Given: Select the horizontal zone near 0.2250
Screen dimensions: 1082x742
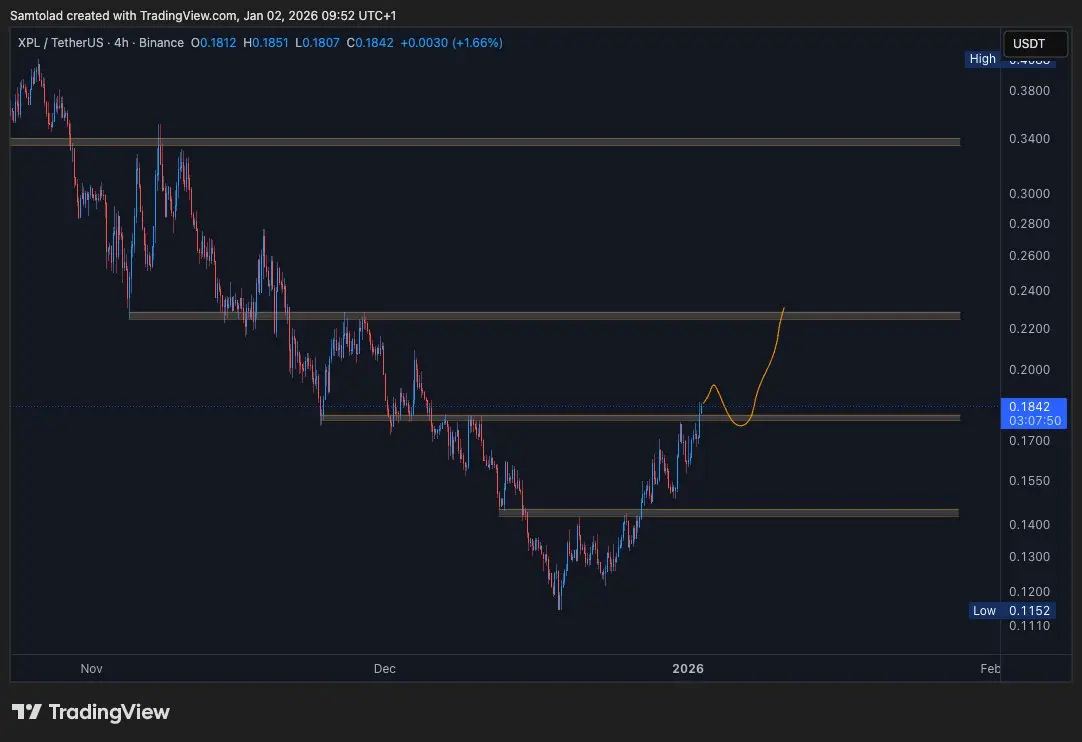Looking at the screenshot, I should (544, 316).
